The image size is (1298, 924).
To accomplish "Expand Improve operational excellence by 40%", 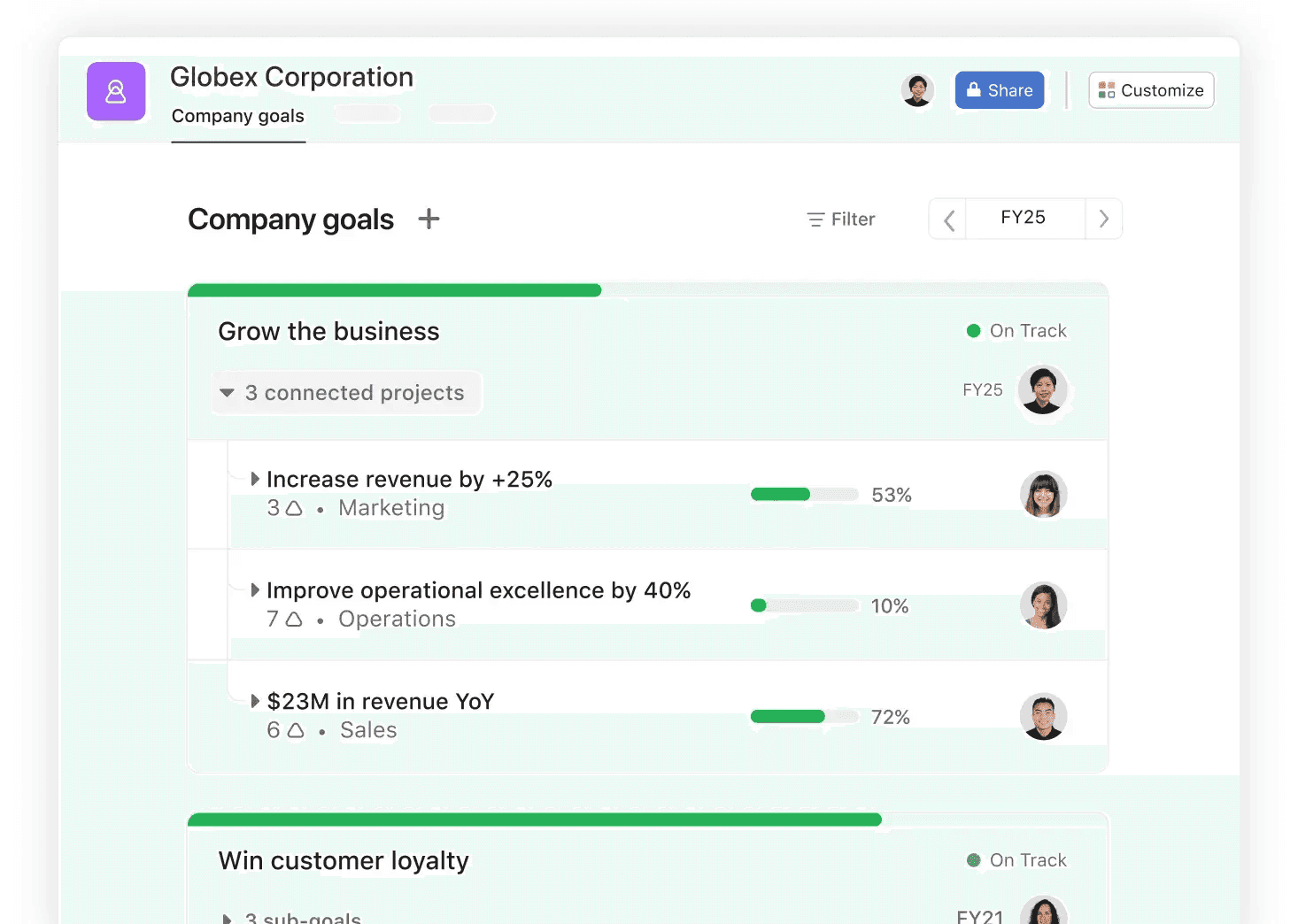I will click(x=255, y=589).
